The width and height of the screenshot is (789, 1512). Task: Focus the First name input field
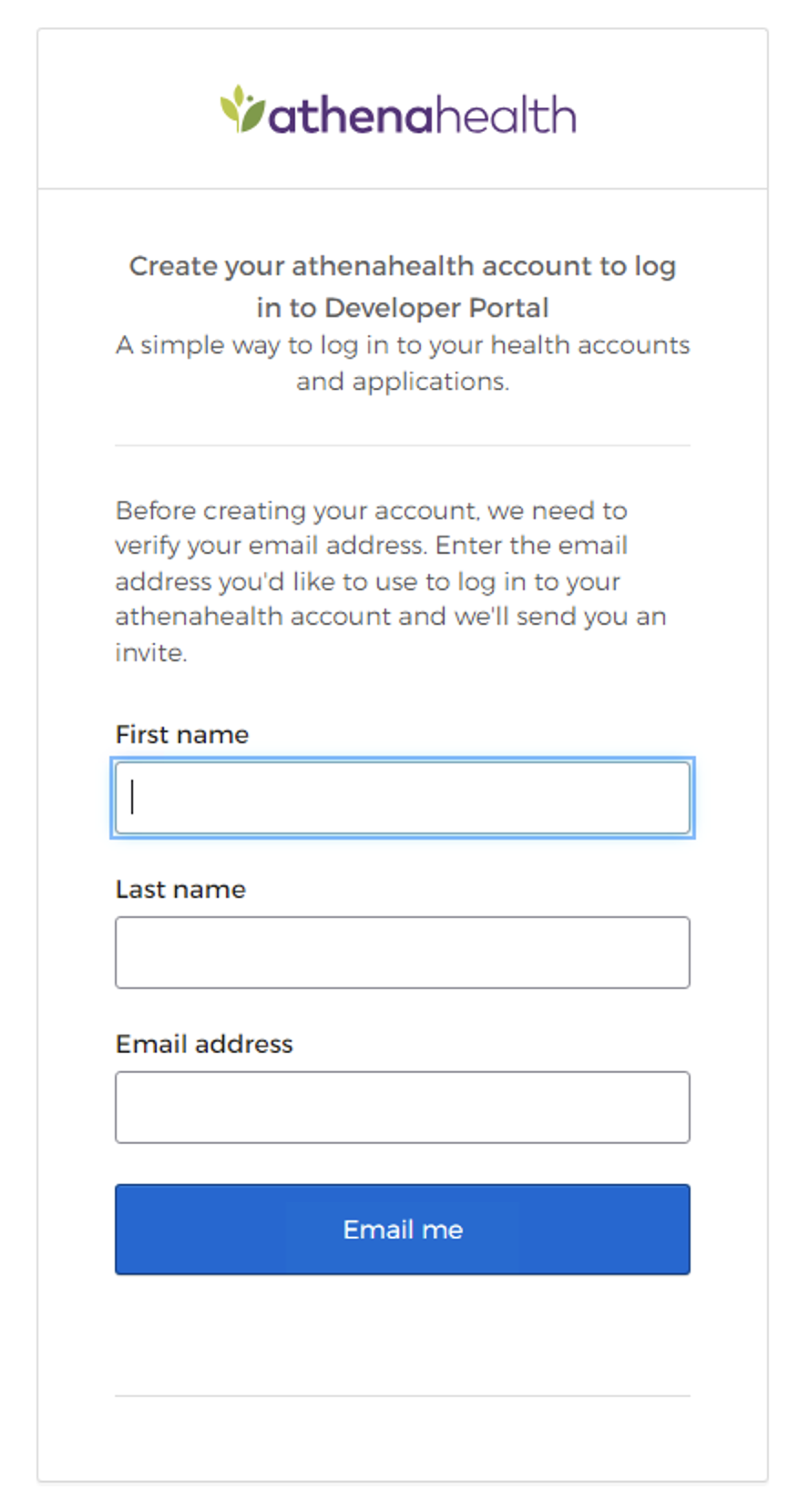click(x=403, y=798)
